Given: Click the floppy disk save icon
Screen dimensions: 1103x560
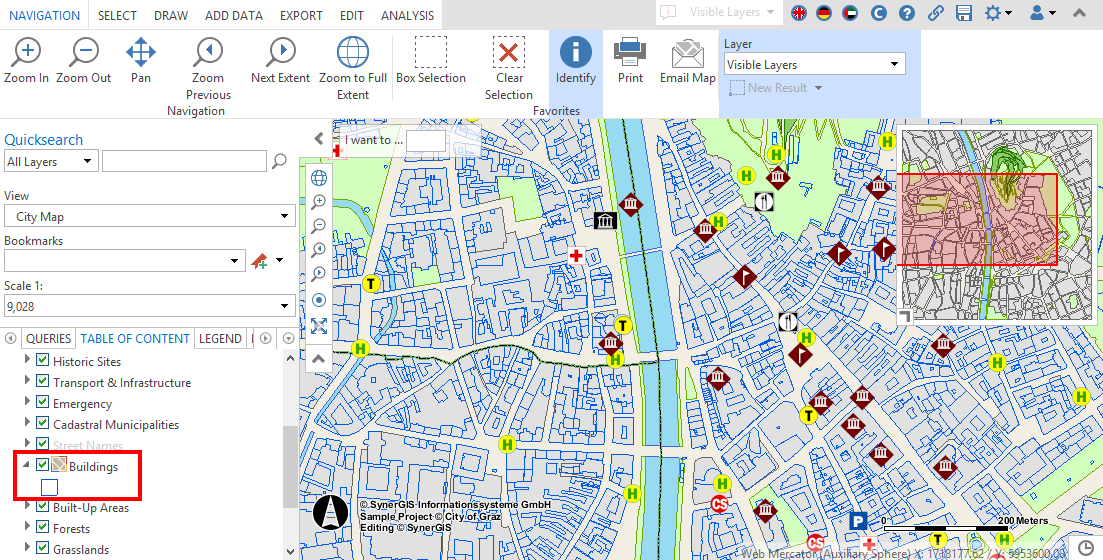Looking at the screenshot, I should coord(964,13).
